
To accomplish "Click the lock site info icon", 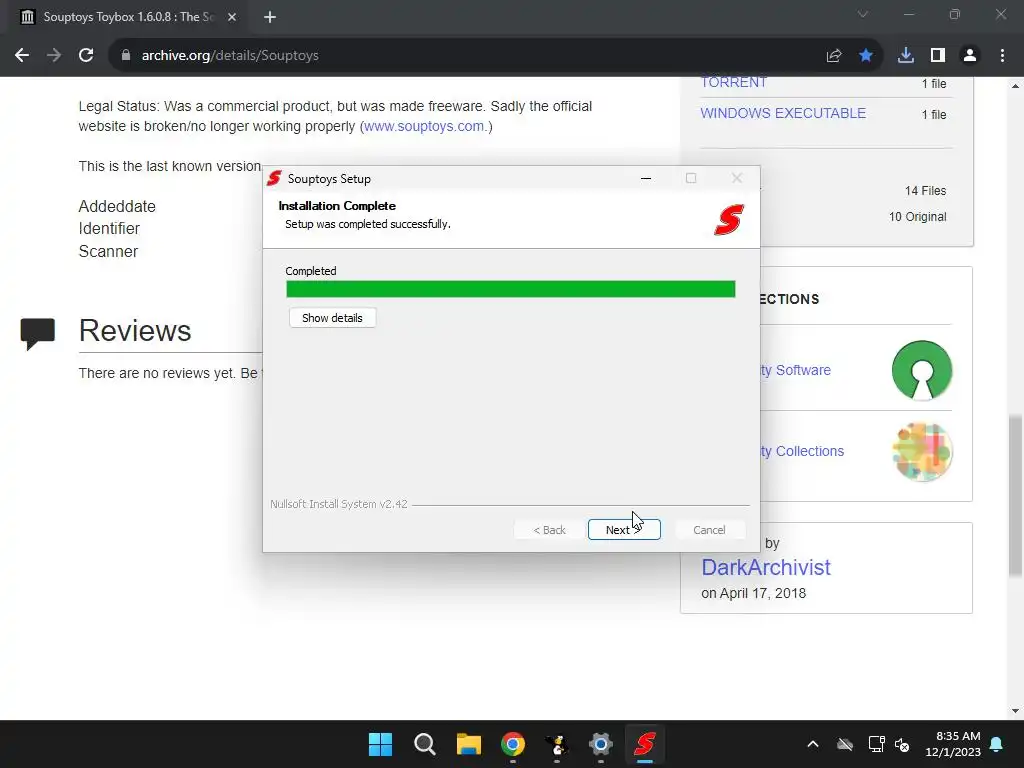I will (126, 56).
